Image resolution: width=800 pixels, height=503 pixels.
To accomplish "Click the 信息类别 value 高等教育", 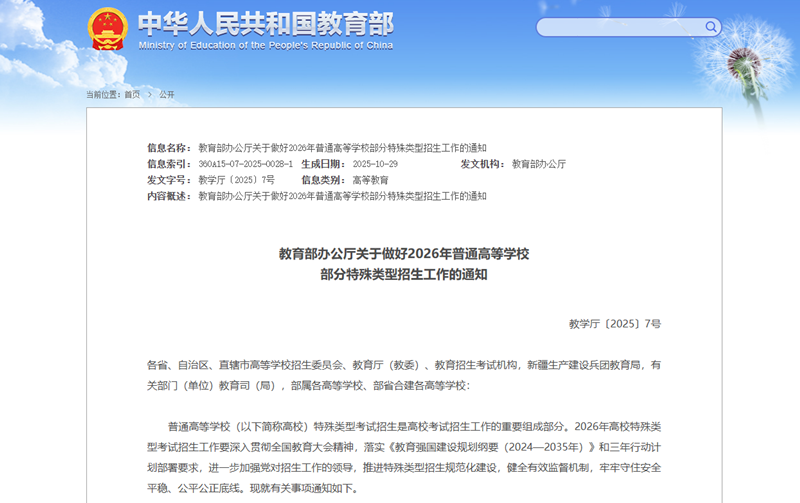I will tap(370, 180).
